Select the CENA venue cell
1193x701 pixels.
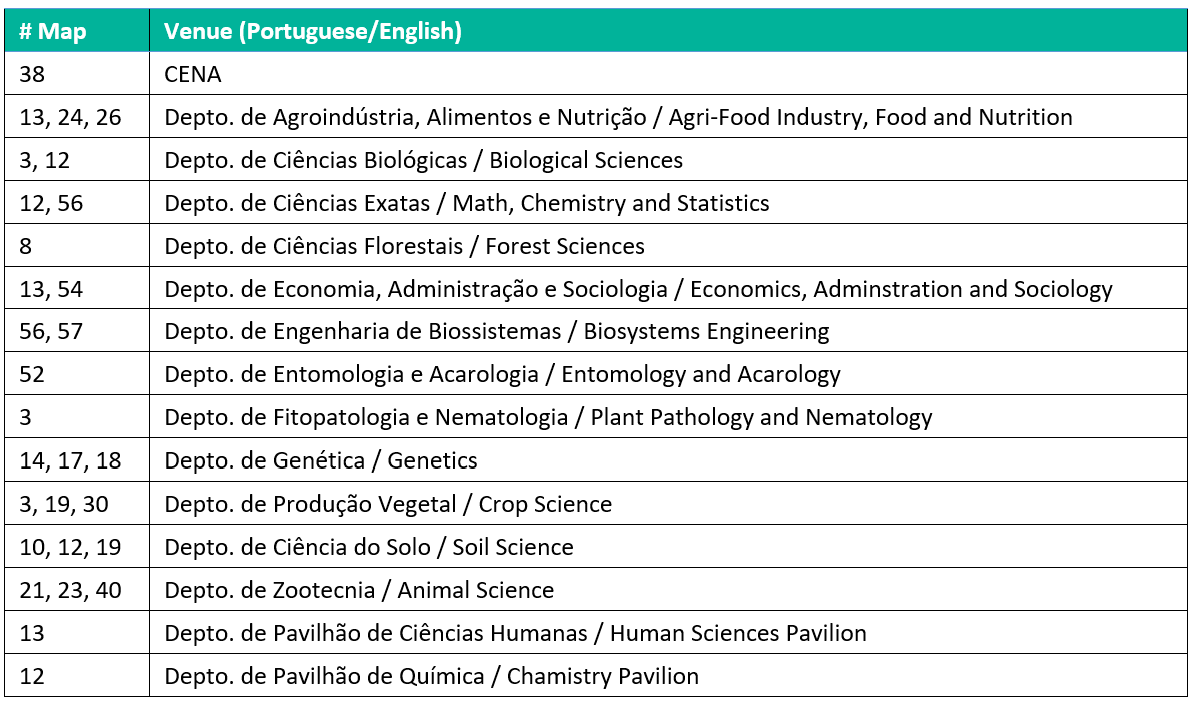[x=193, y=75]
